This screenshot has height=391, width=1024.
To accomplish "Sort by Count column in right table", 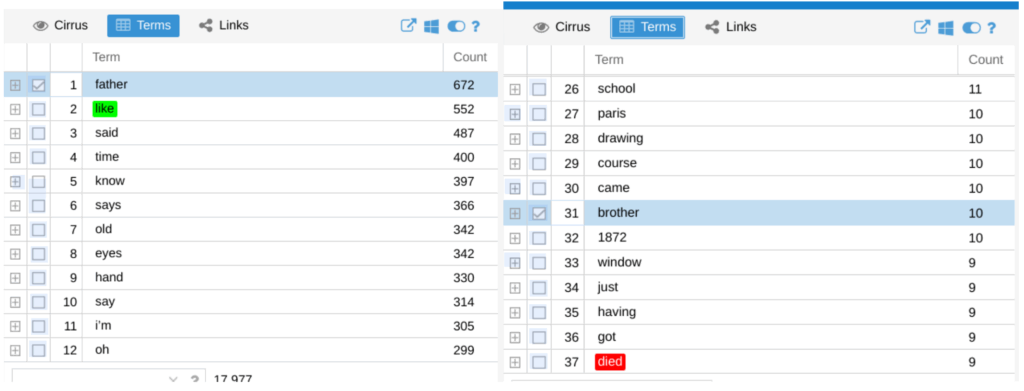I will pos(985,60).
